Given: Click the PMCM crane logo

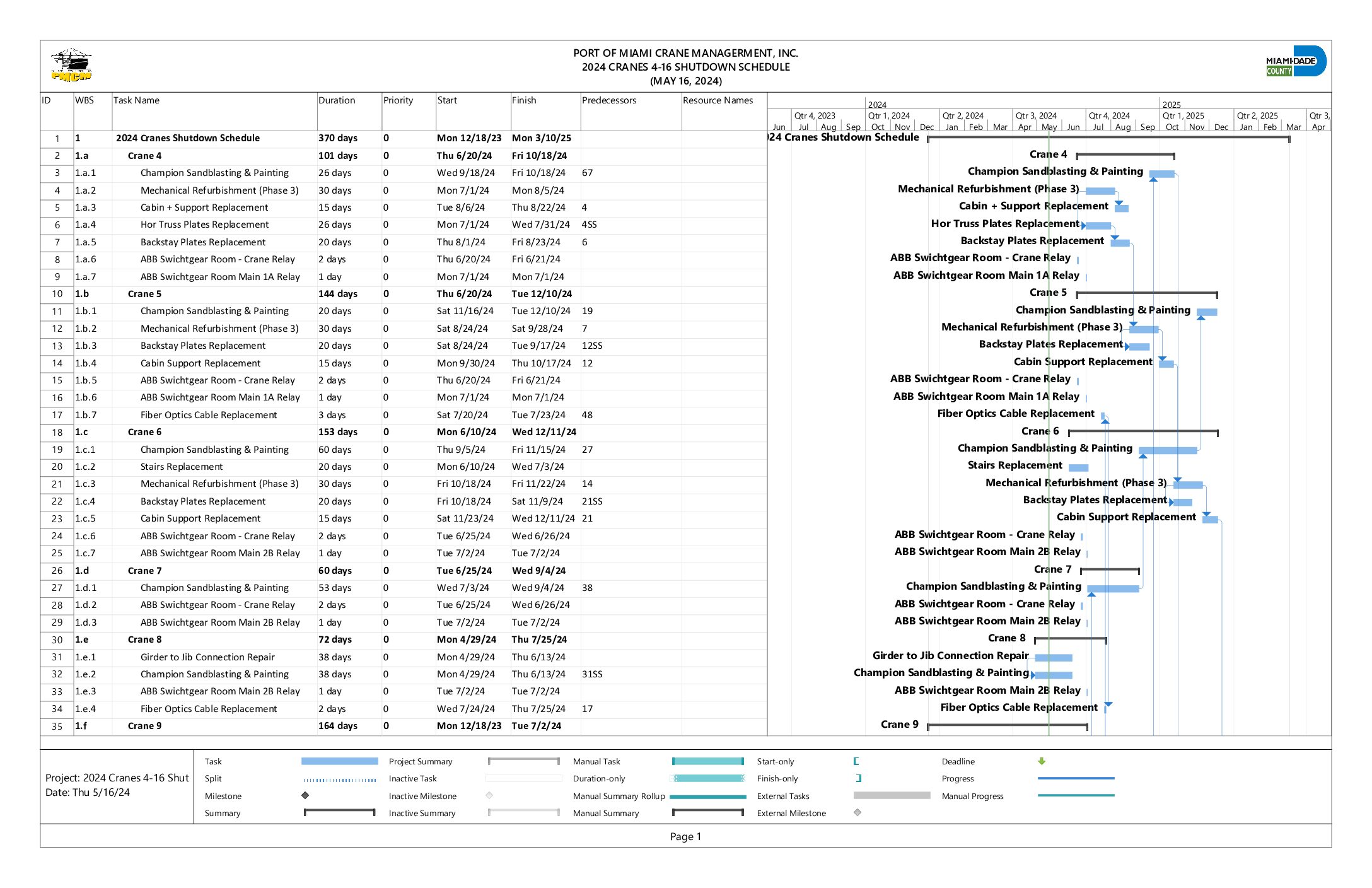Looking at the screenshot, I should point(71,65).
